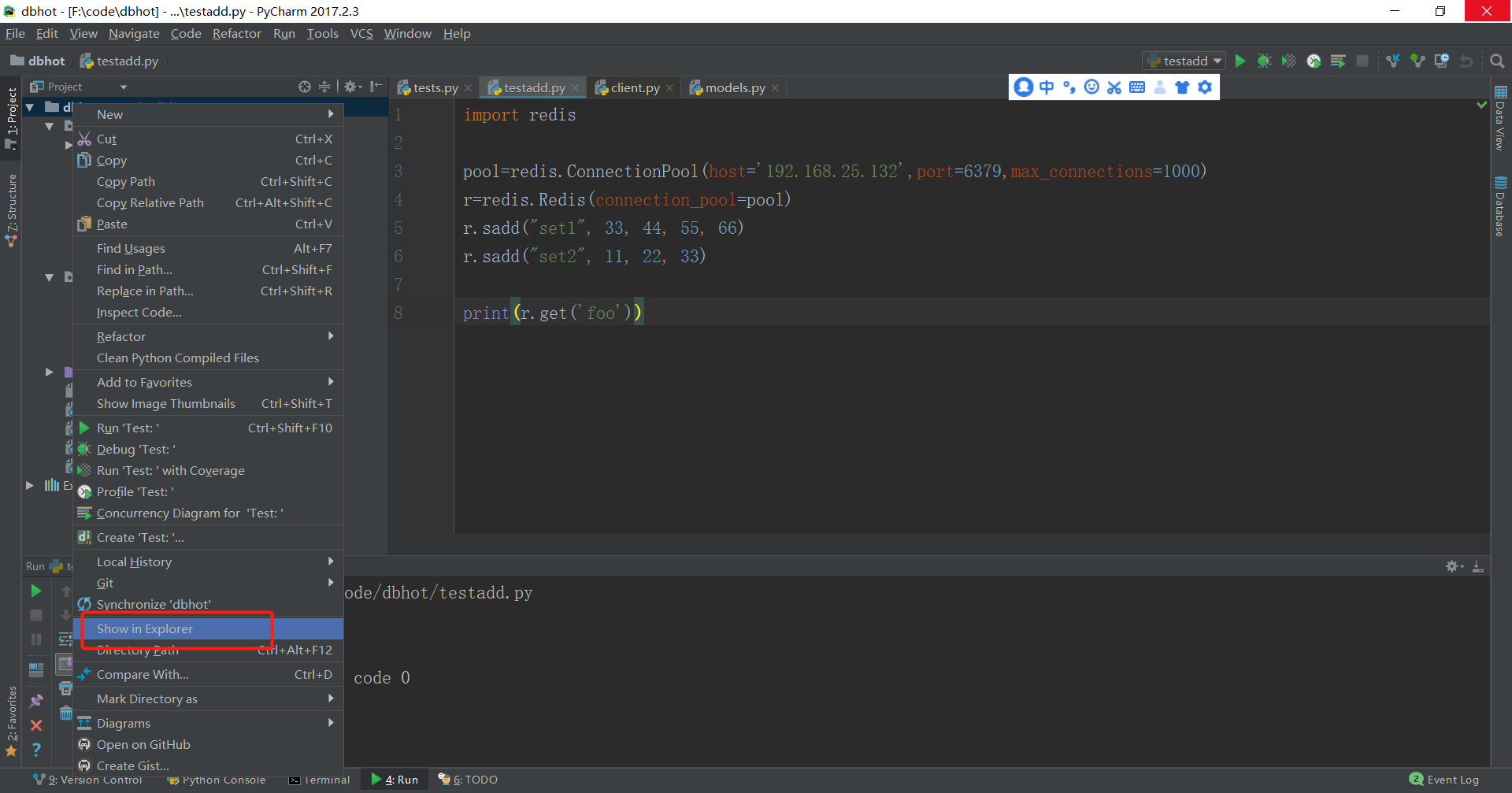Viewport: 1512px width, 793px height.
Task: Open the help question mark icon
Action: click(x=36, y=750)
